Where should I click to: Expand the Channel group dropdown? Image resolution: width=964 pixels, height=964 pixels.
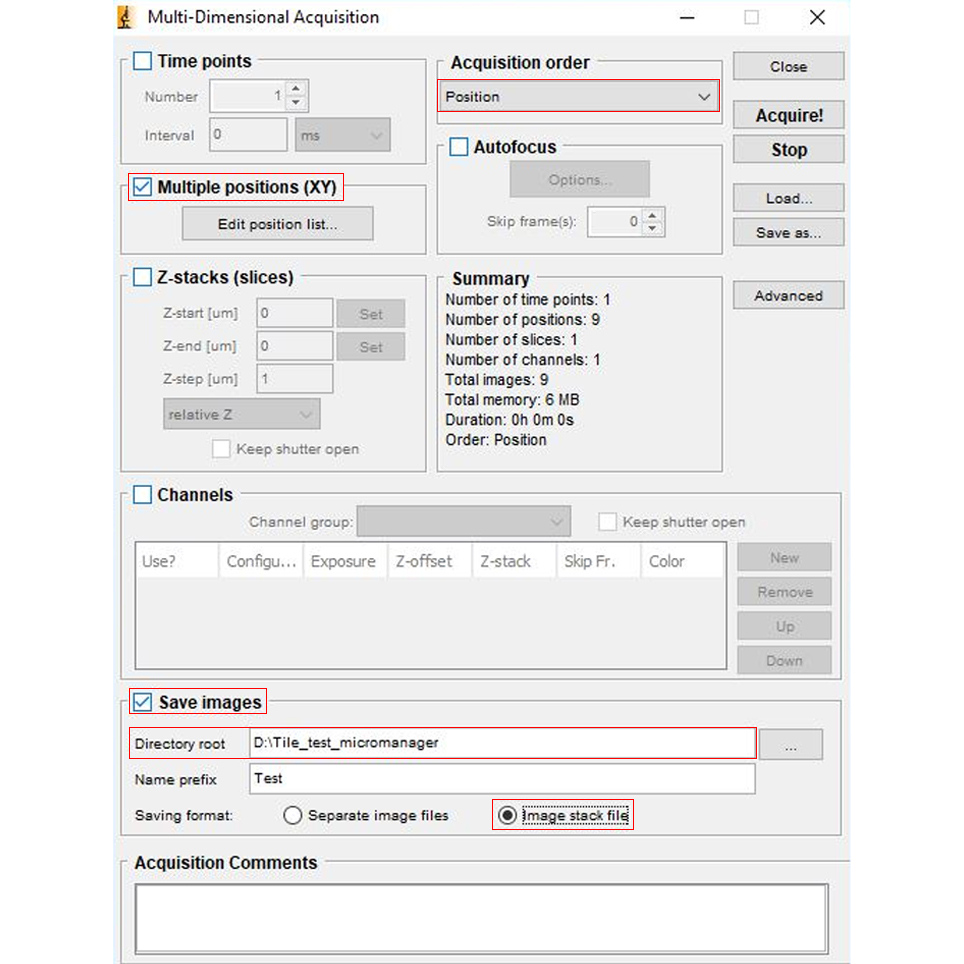[464, 522]
